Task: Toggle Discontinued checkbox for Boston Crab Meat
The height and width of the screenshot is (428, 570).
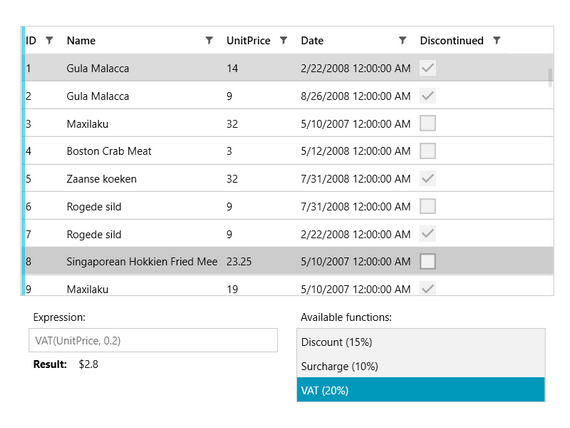Action: coord(428,151)
